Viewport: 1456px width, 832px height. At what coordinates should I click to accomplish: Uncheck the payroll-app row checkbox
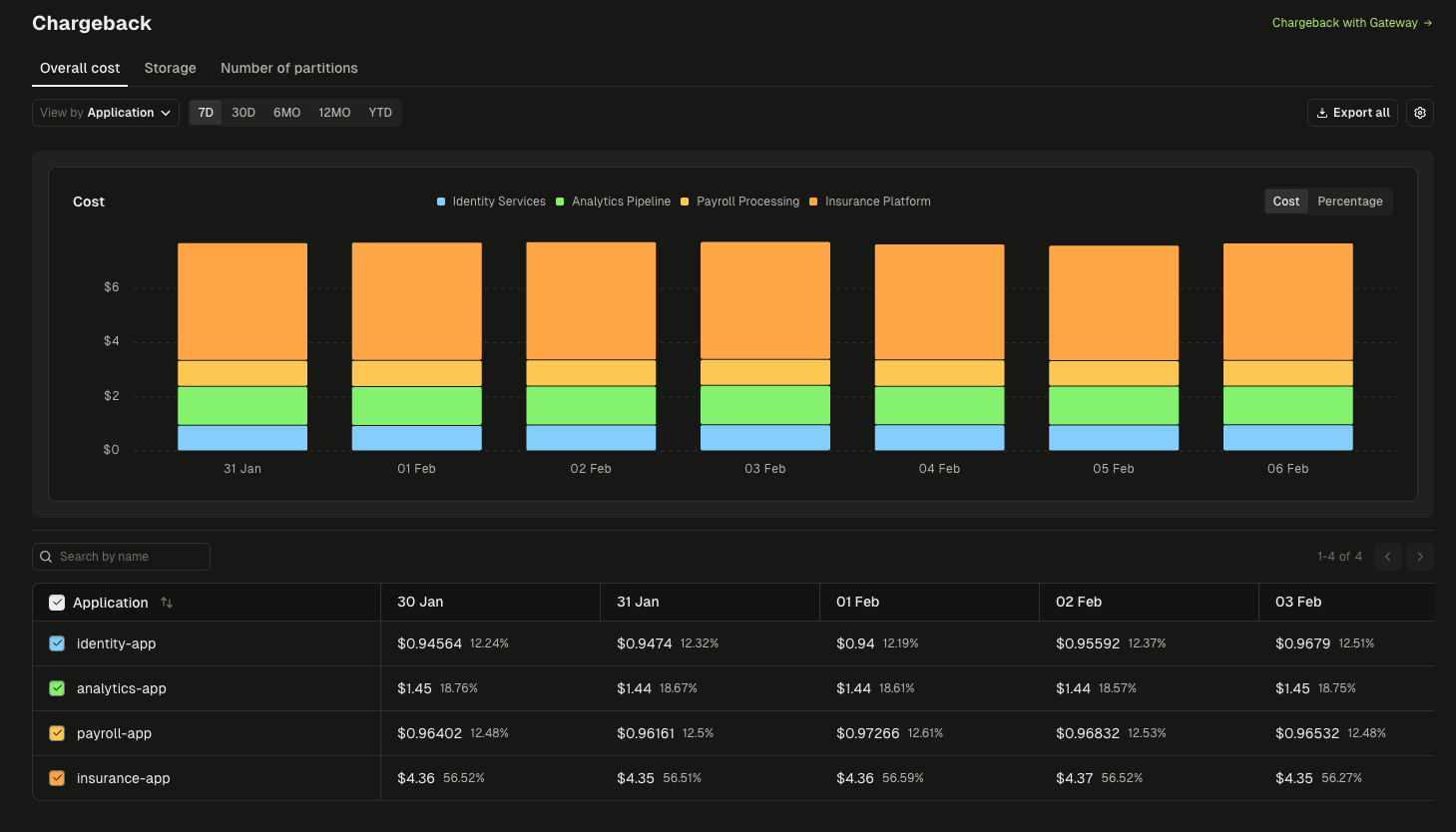tap(57, 733)
